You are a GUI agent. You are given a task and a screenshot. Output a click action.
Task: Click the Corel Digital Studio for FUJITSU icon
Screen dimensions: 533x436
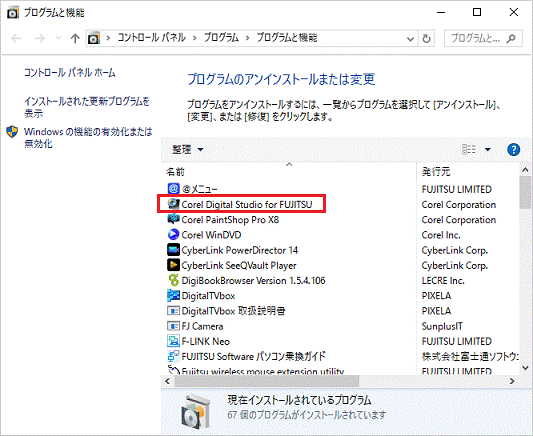[x=173, y=204]
